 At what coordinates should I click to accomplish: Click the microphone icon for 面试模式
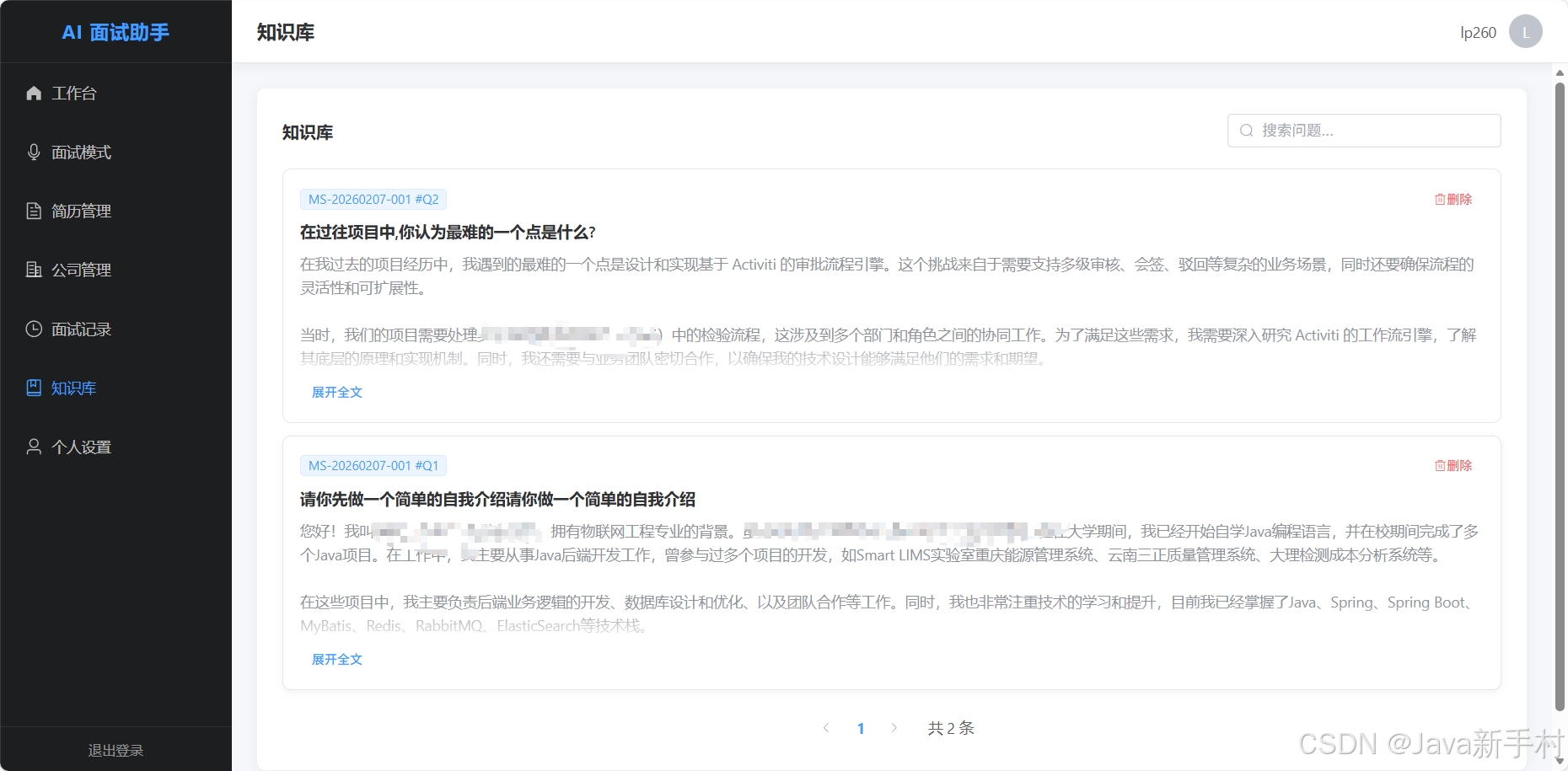click(33, 152)
